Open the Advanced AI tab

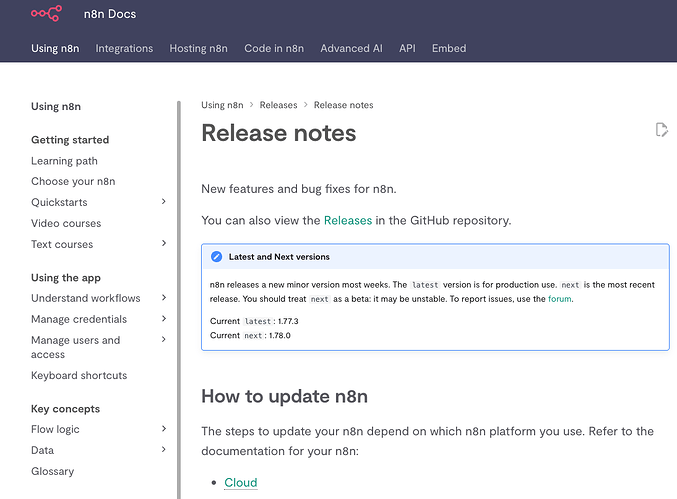(x=351, y=48)
